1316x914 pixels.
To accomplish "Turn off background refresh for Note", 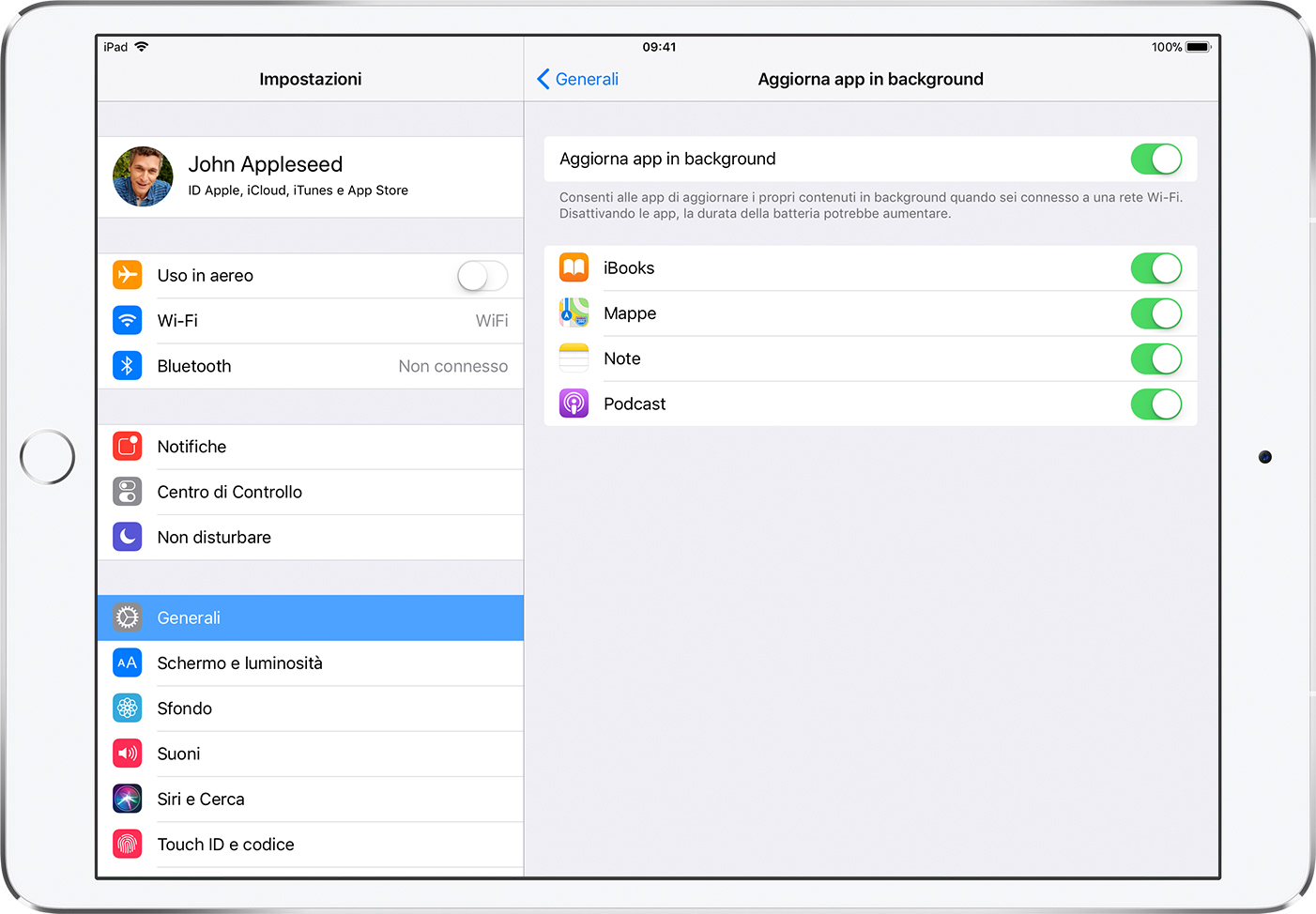I will point(1156,358).
